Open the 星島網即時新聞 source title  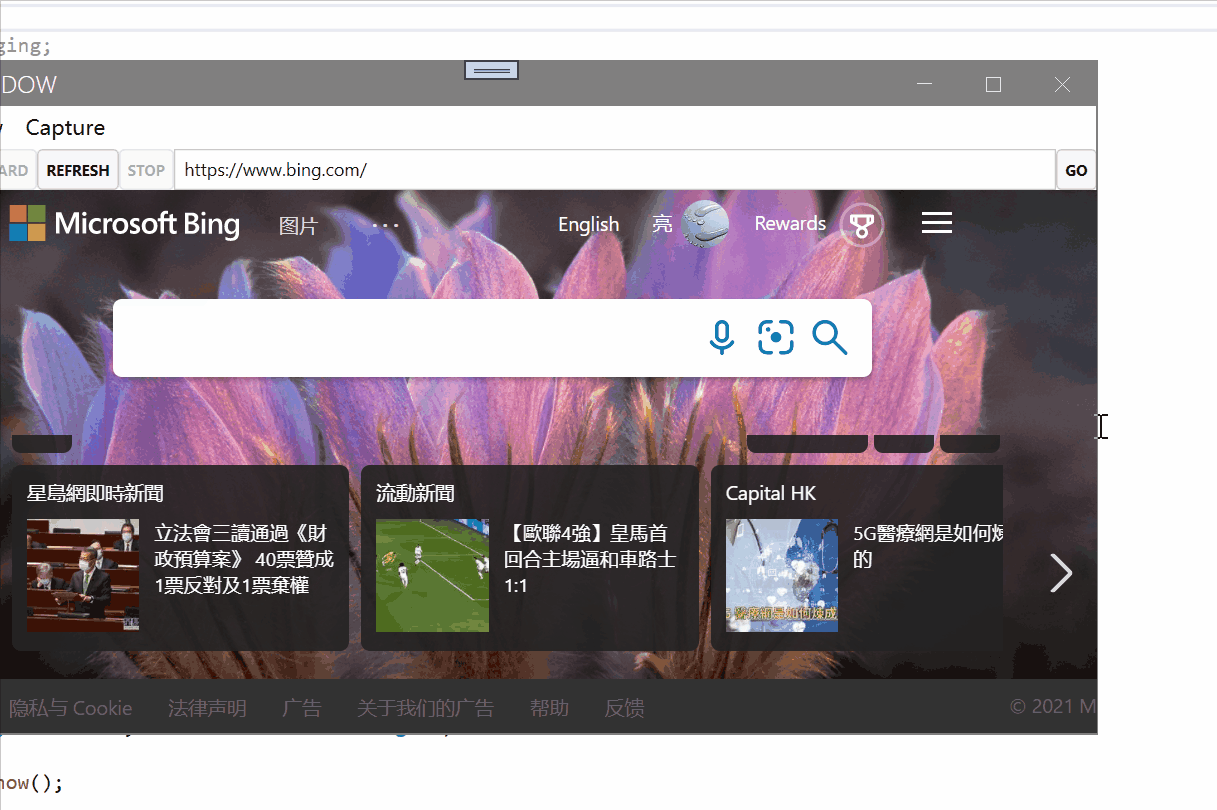pos(95,493)
